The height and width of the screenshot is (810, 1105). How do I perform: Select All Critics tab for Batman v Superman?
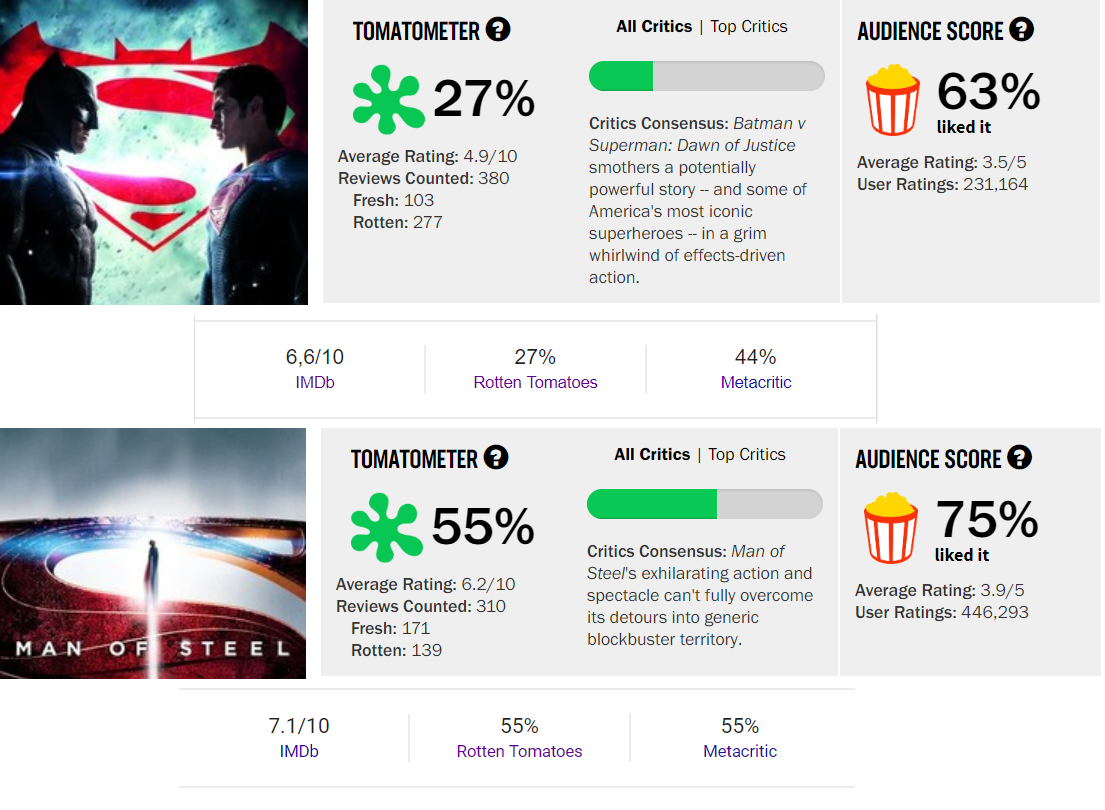click(654, 27)
